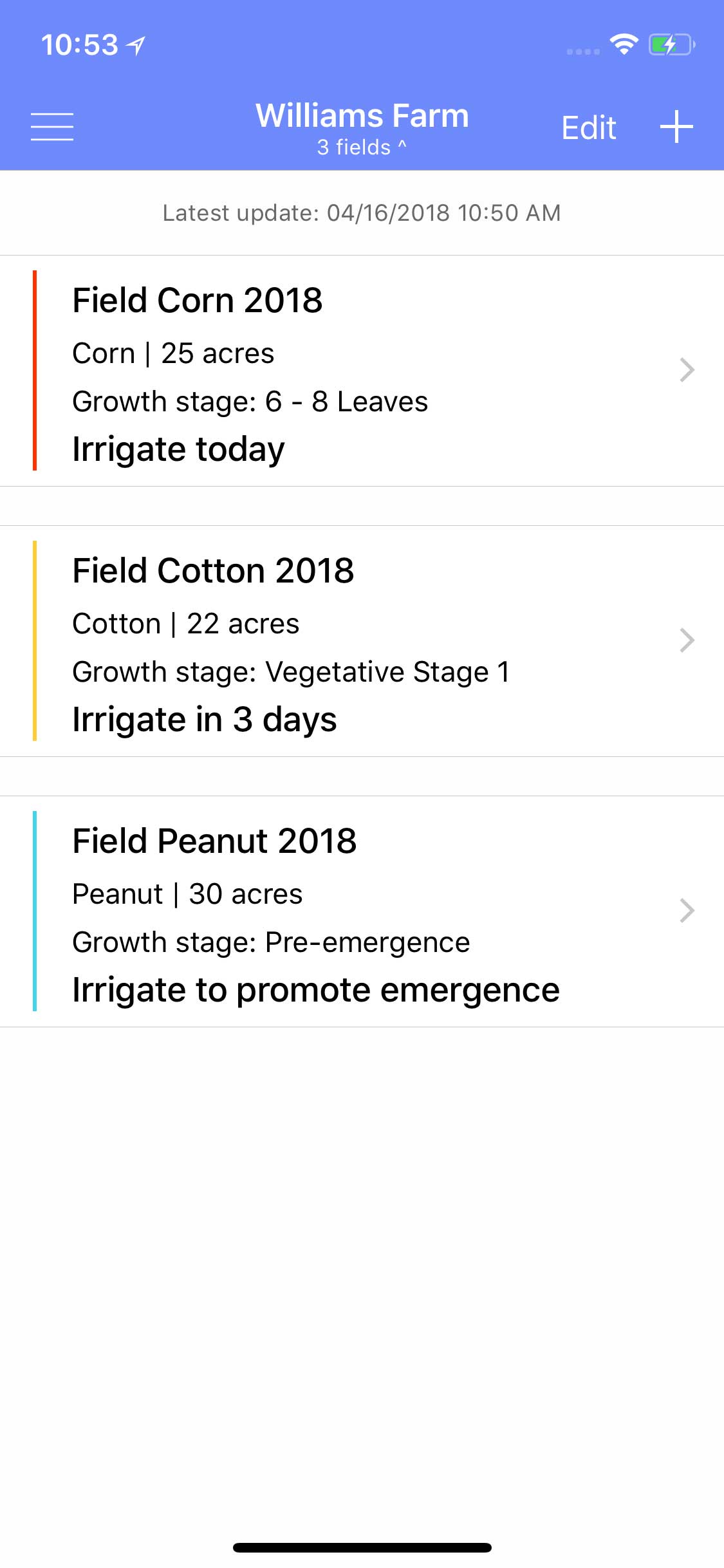
Task: Tap the plus icon to add field
Action: (x=676, y=127)
